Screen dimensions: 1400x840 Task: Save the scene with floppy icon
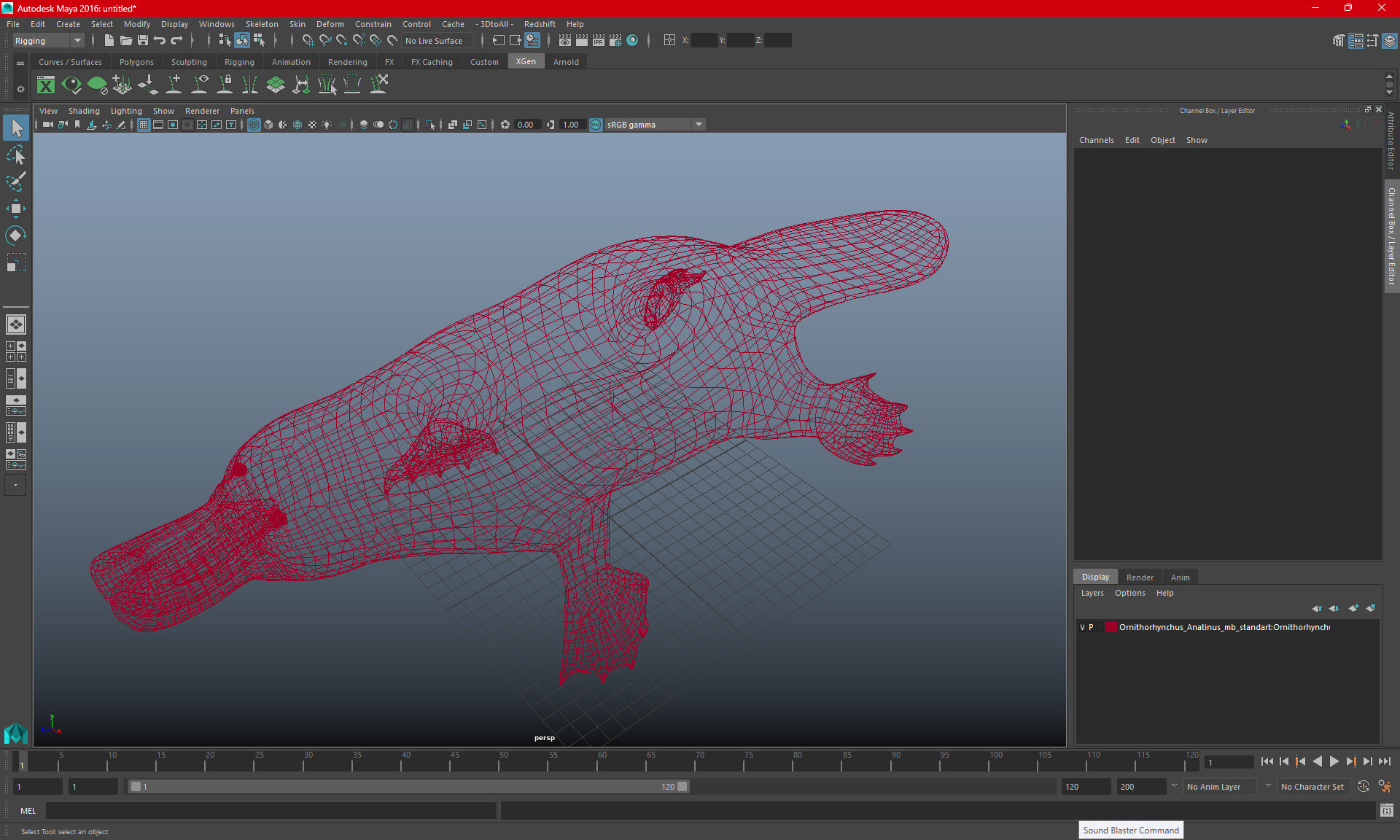coord(142,41)
